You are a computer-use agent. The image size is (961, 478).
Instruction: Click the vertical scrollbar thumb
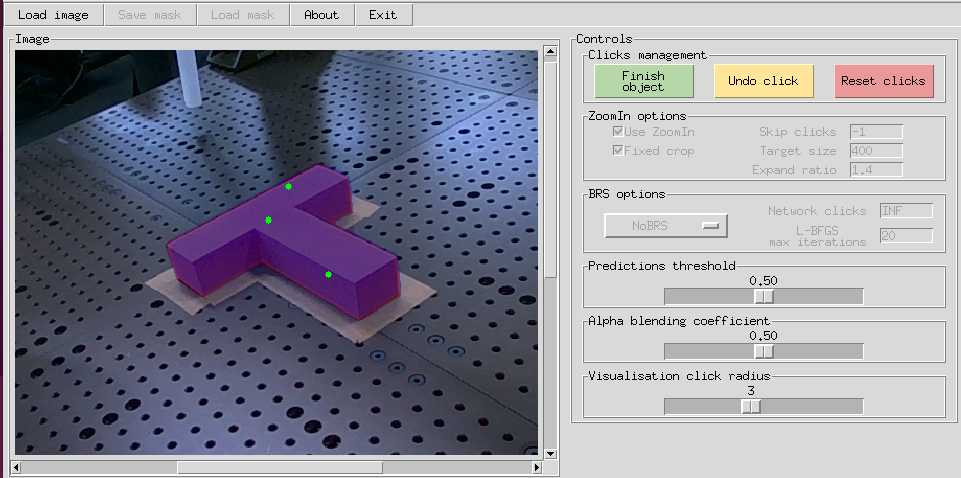pos(550,169)
